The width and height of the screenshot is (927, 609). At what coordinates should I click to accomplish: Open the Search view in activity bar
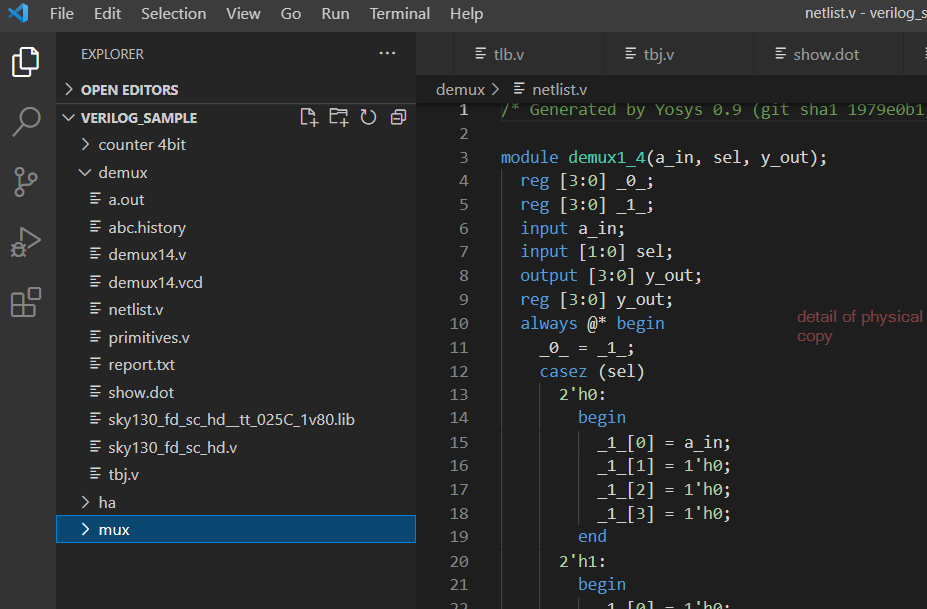tap(25, 121)
